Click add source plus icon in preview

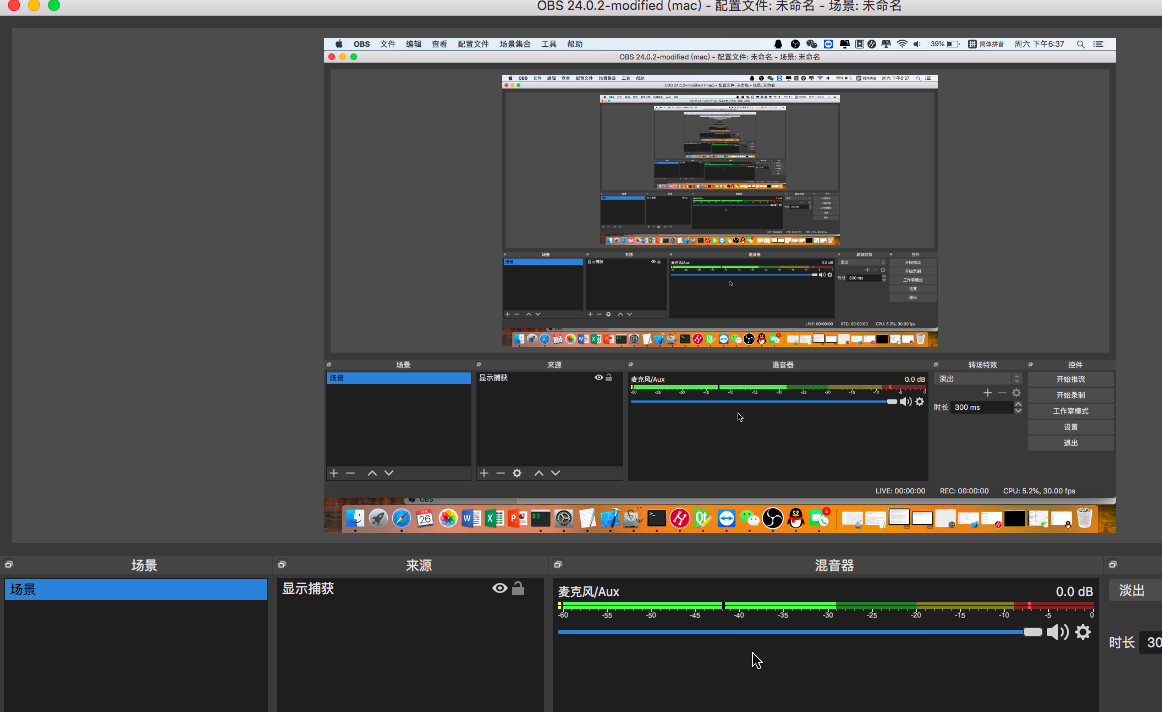(484, 473)
